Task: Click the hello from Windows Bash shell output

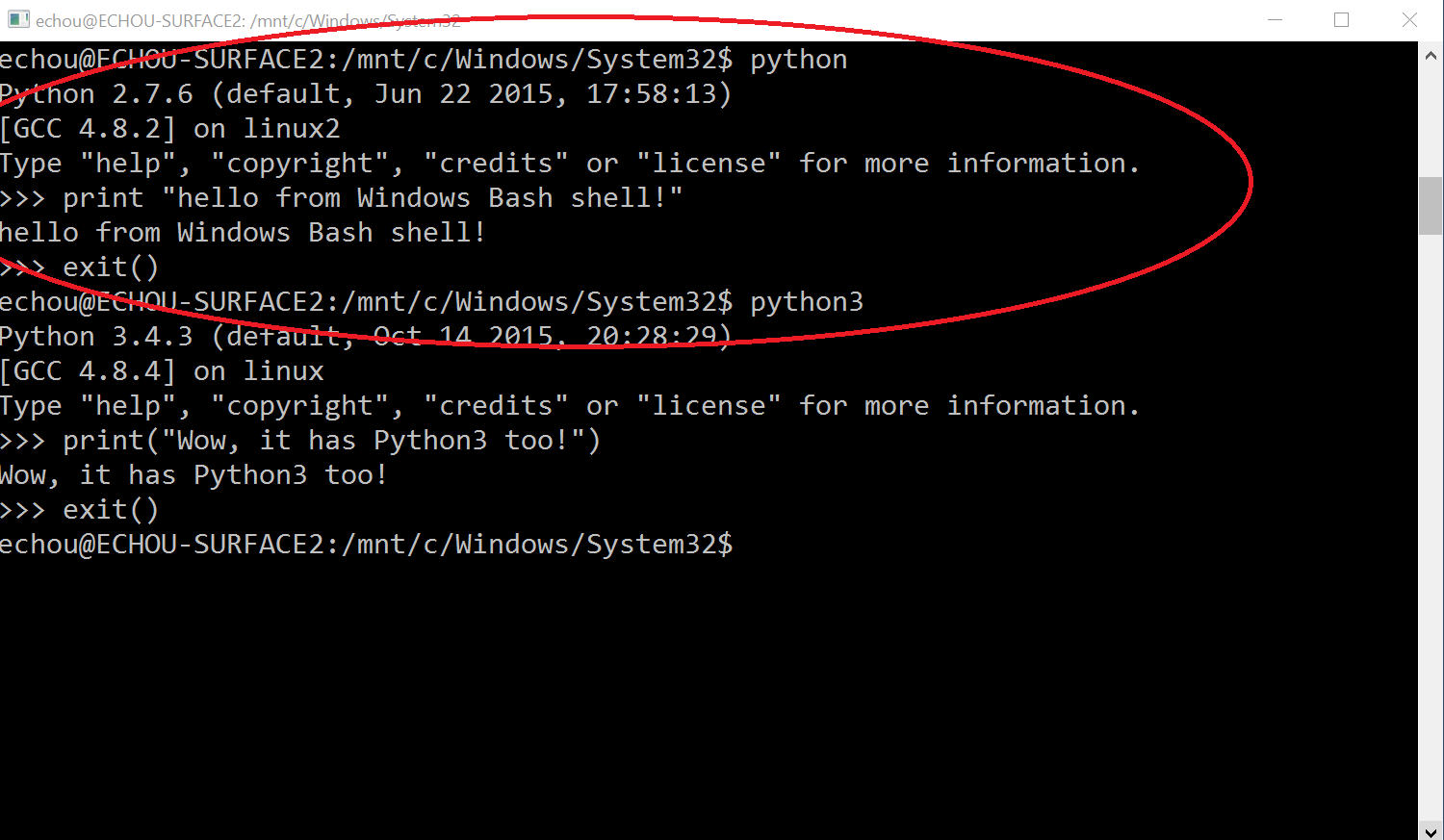Action: [243, 232]
